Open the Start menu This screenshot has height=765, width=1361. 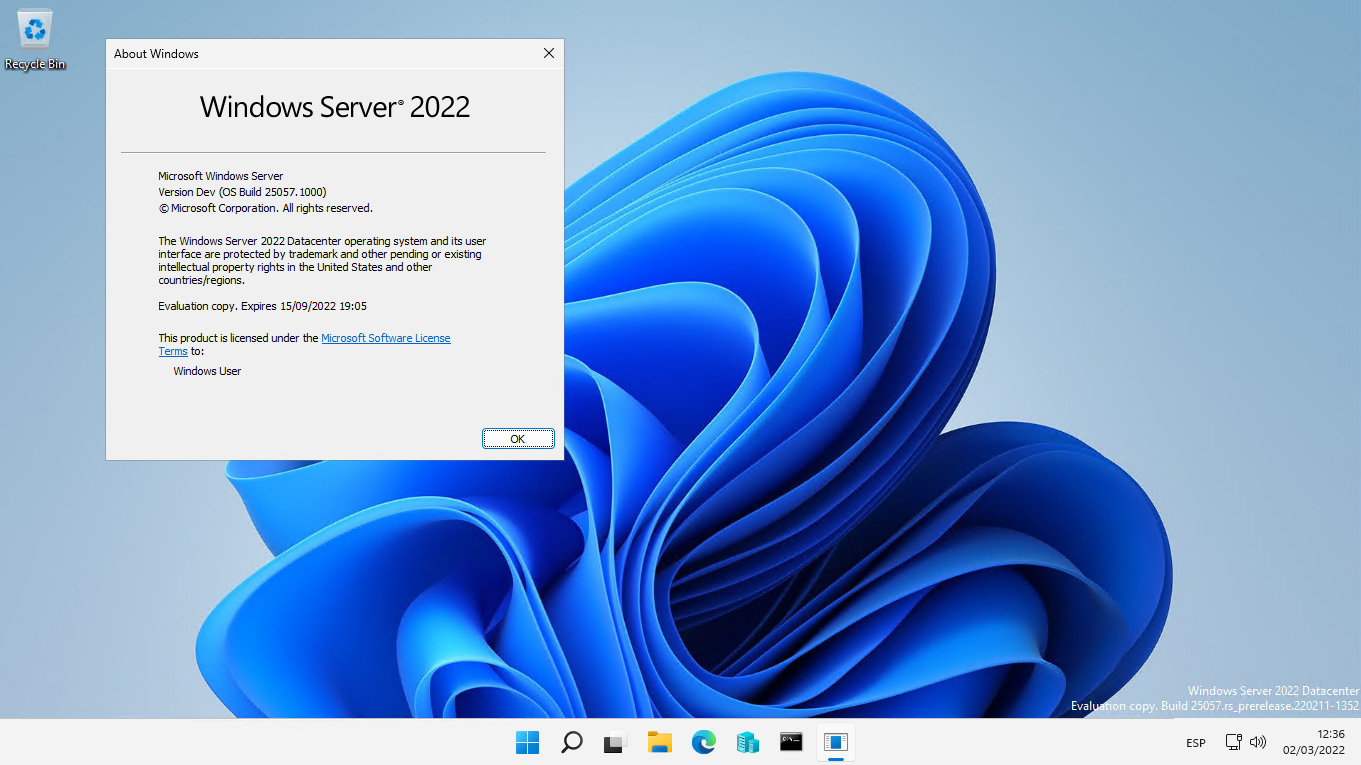[527, 742]
